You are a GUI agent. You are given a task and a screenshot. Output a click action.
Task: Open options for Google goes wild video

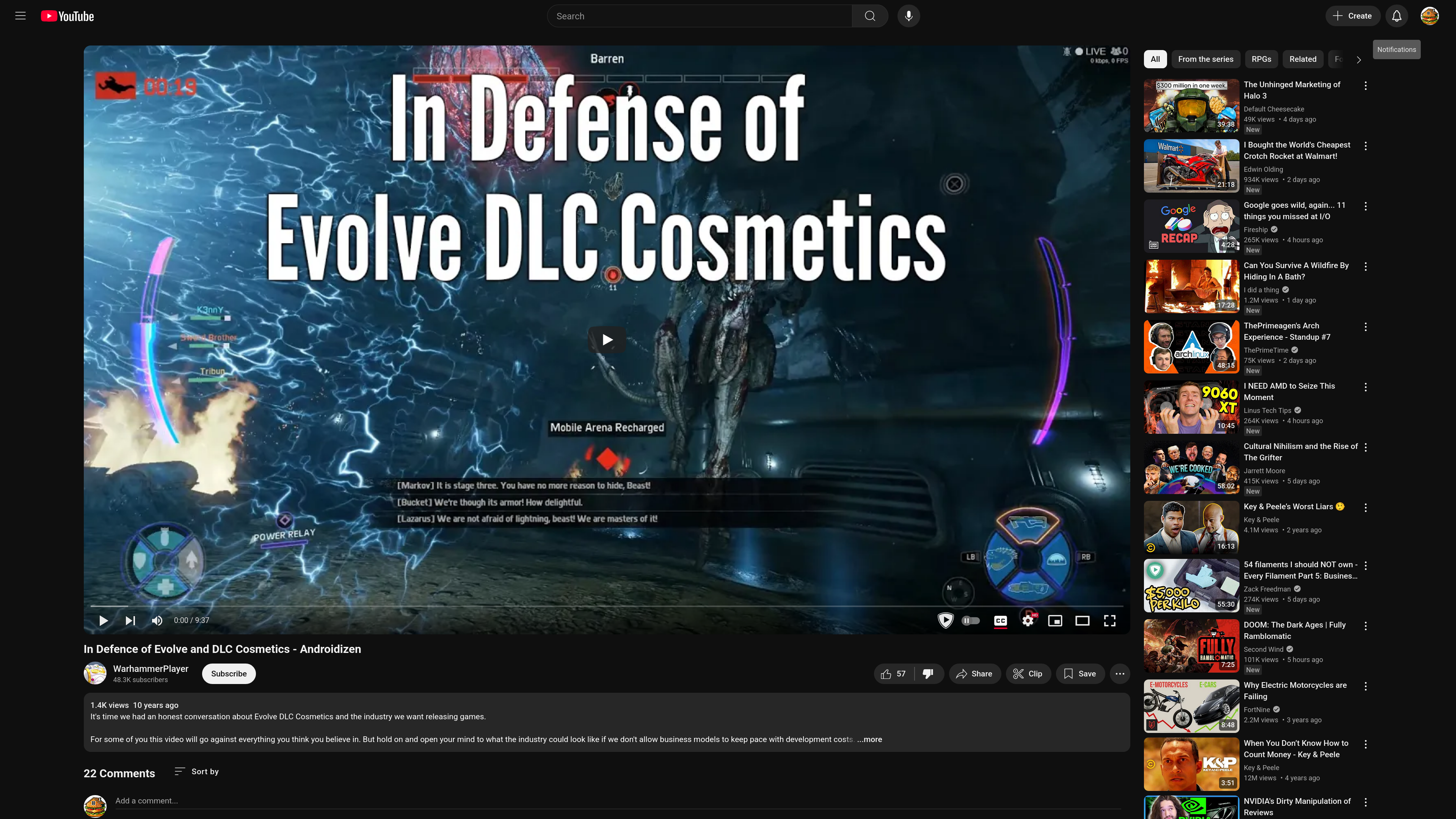click(1365, 206)
